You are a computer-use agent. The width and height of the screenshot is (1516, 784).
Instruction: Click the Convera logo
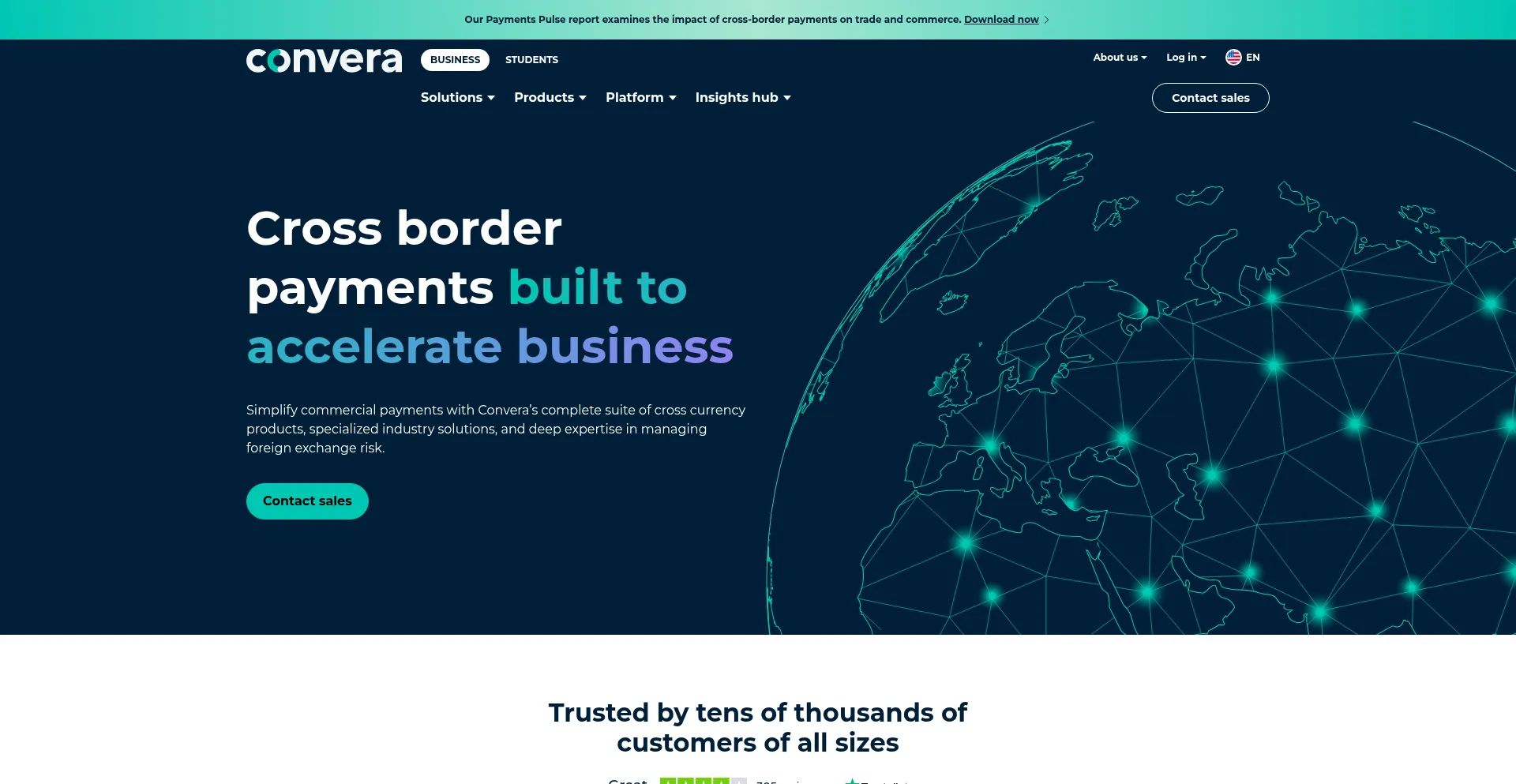click(324, 60)
